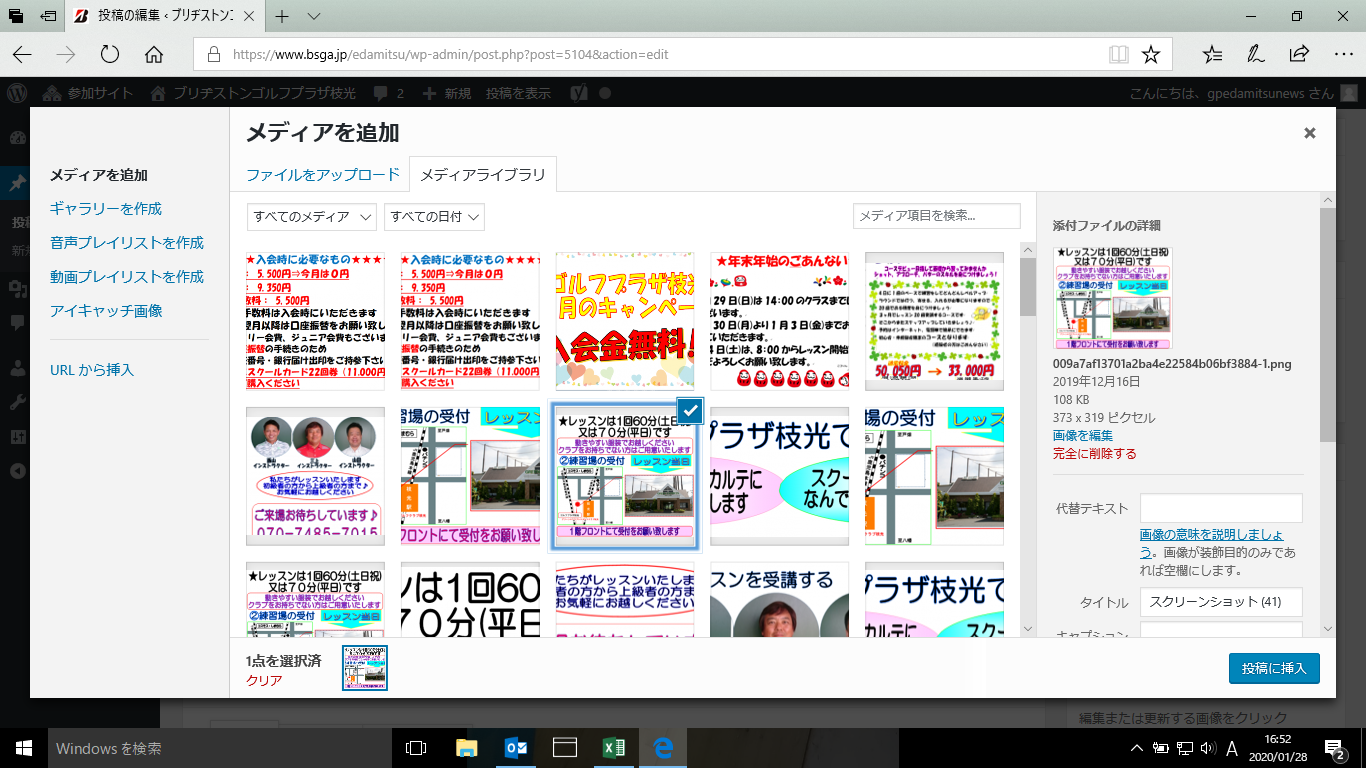Click the Windows Start button
The width and height of the screenshot is (1366, 768).
[x=23, y=748]
